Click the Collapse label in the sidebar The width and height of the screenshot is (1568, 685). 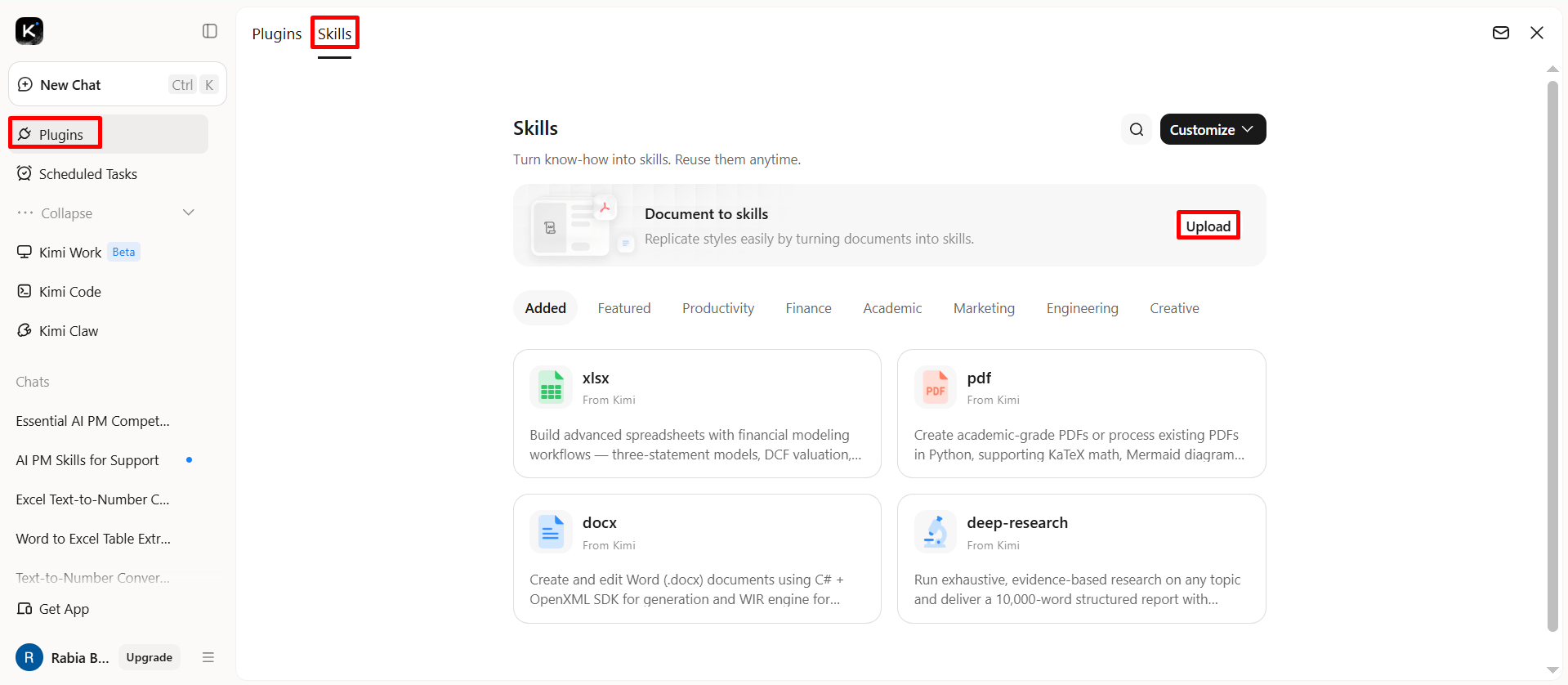[x=67, y=213]
